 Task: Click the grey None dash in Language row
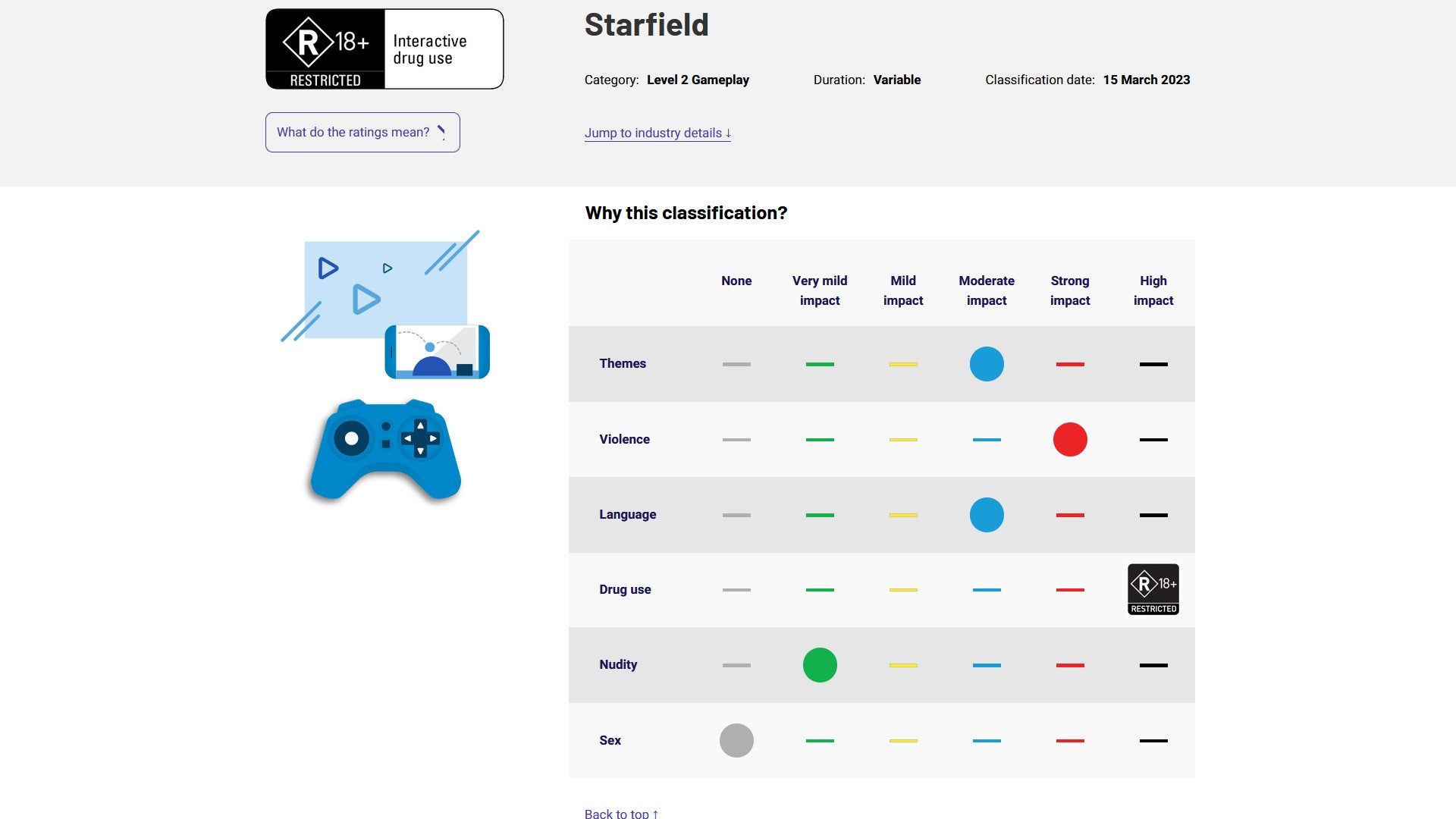pyautogui.click(x=736, y=515)
